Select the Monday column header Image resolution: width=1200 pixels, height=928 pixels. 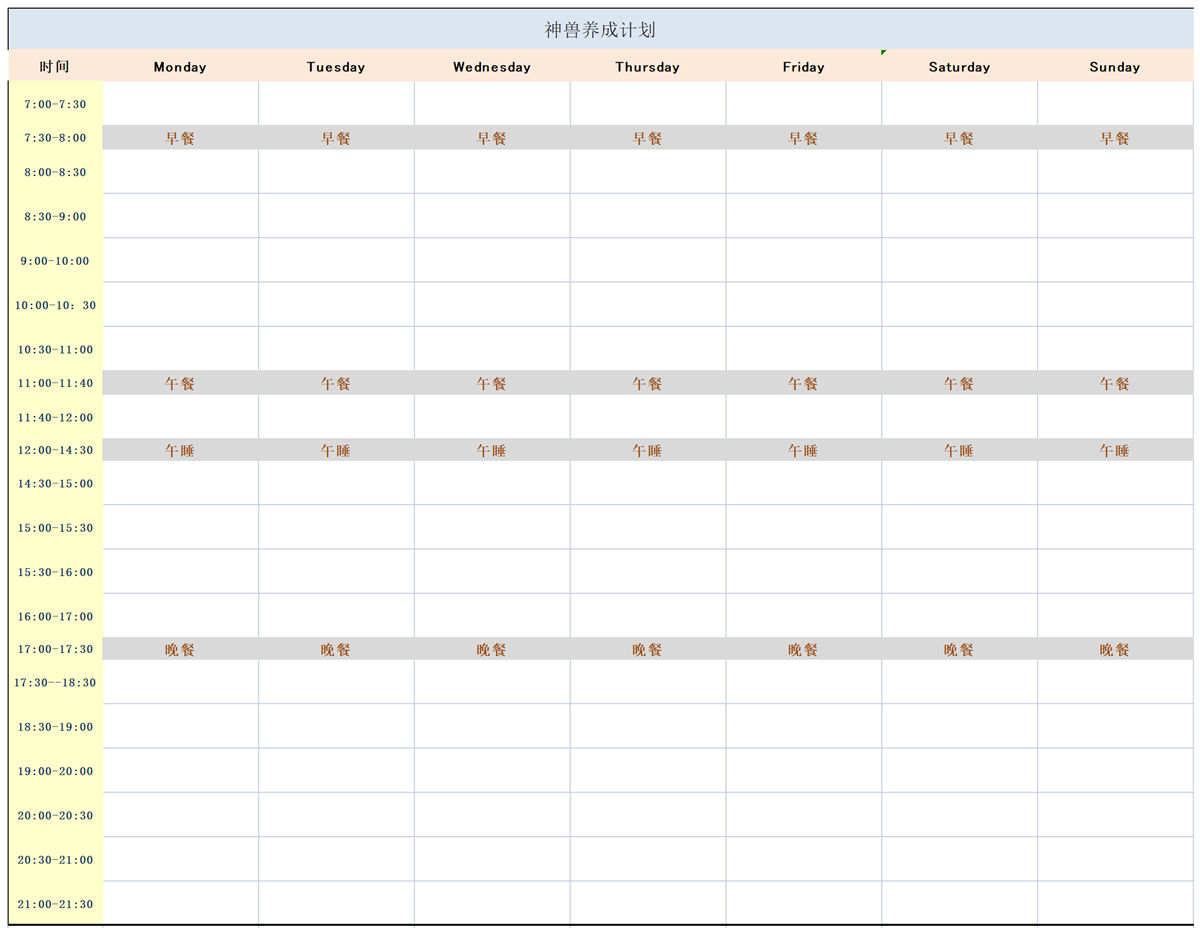coord(180,67)
